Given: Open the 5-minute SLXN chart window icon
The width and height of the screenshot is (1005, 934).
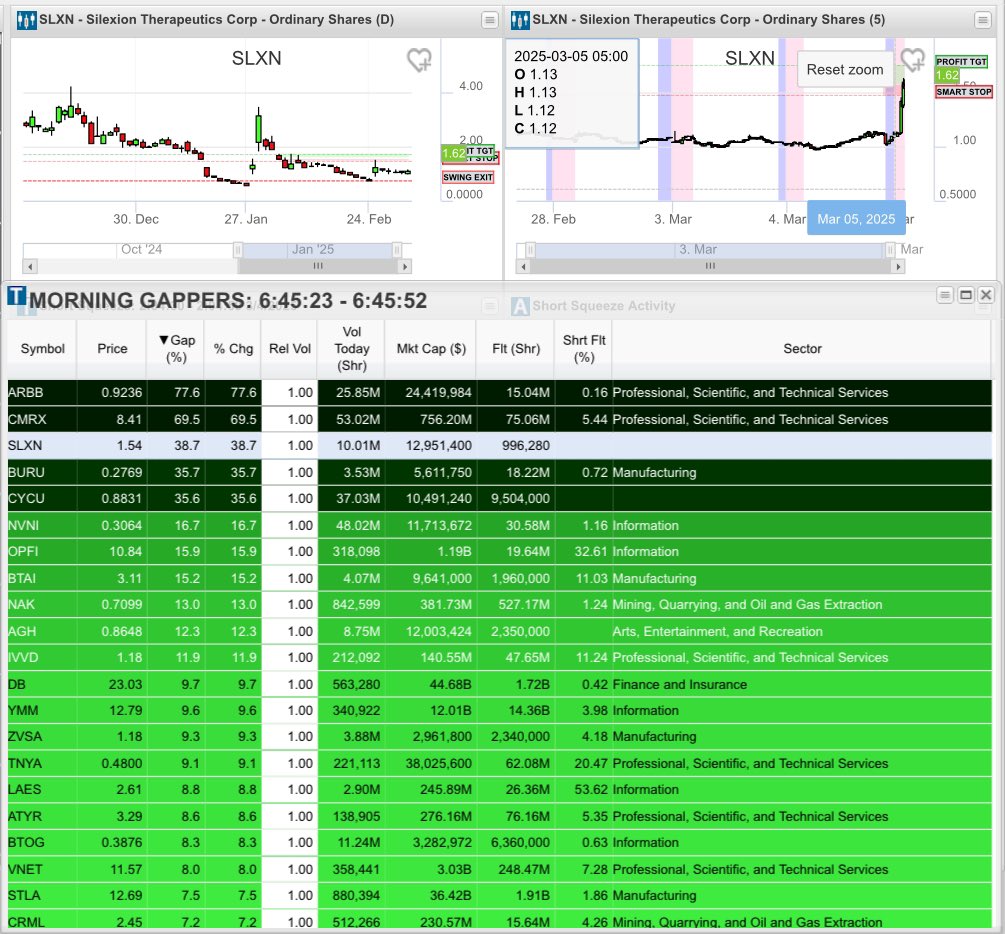Looking at the screenshot, I should pos(520,20).
